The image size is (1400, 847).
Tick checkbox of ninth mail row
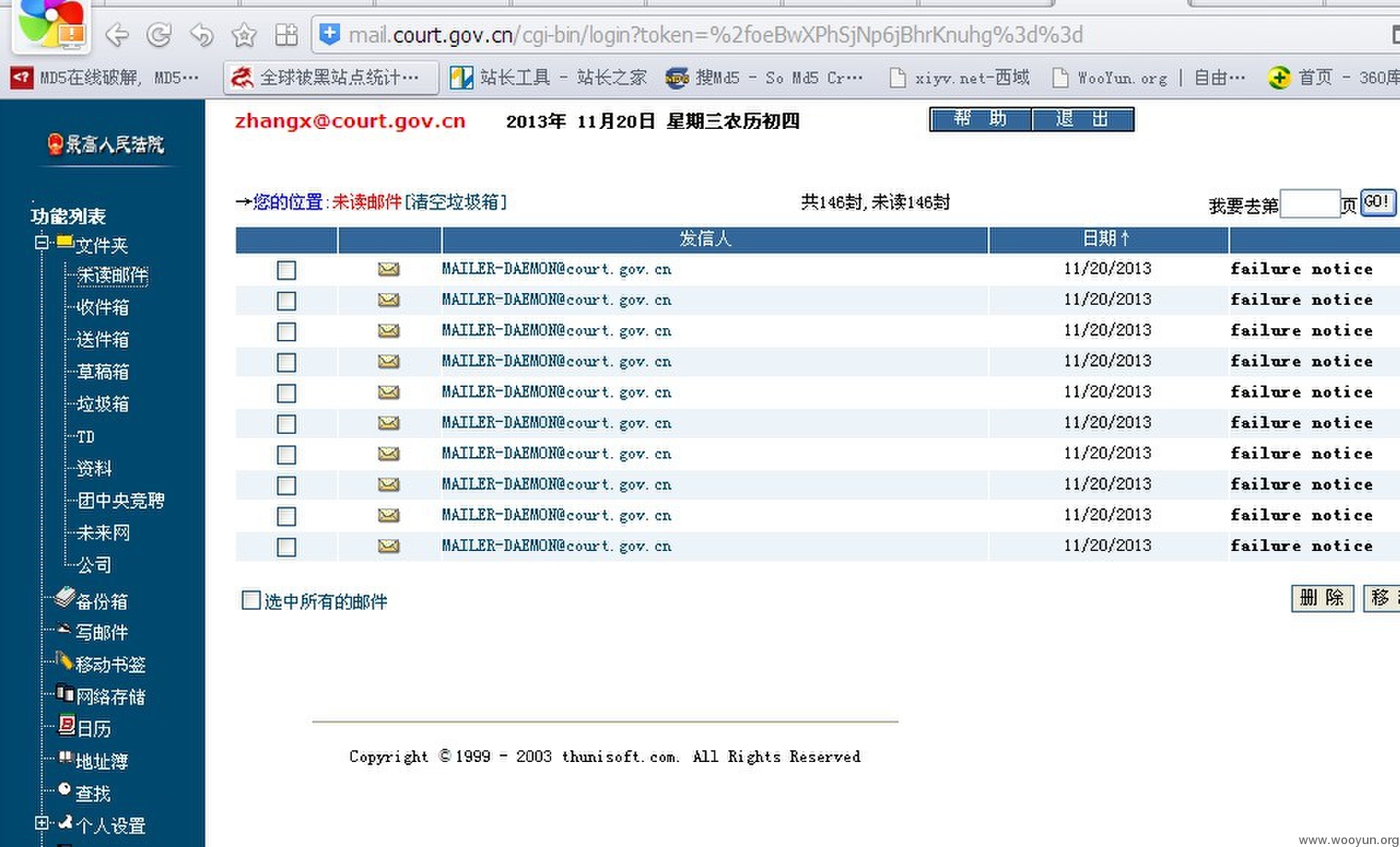pyautogui.click(x=287, y=517)
